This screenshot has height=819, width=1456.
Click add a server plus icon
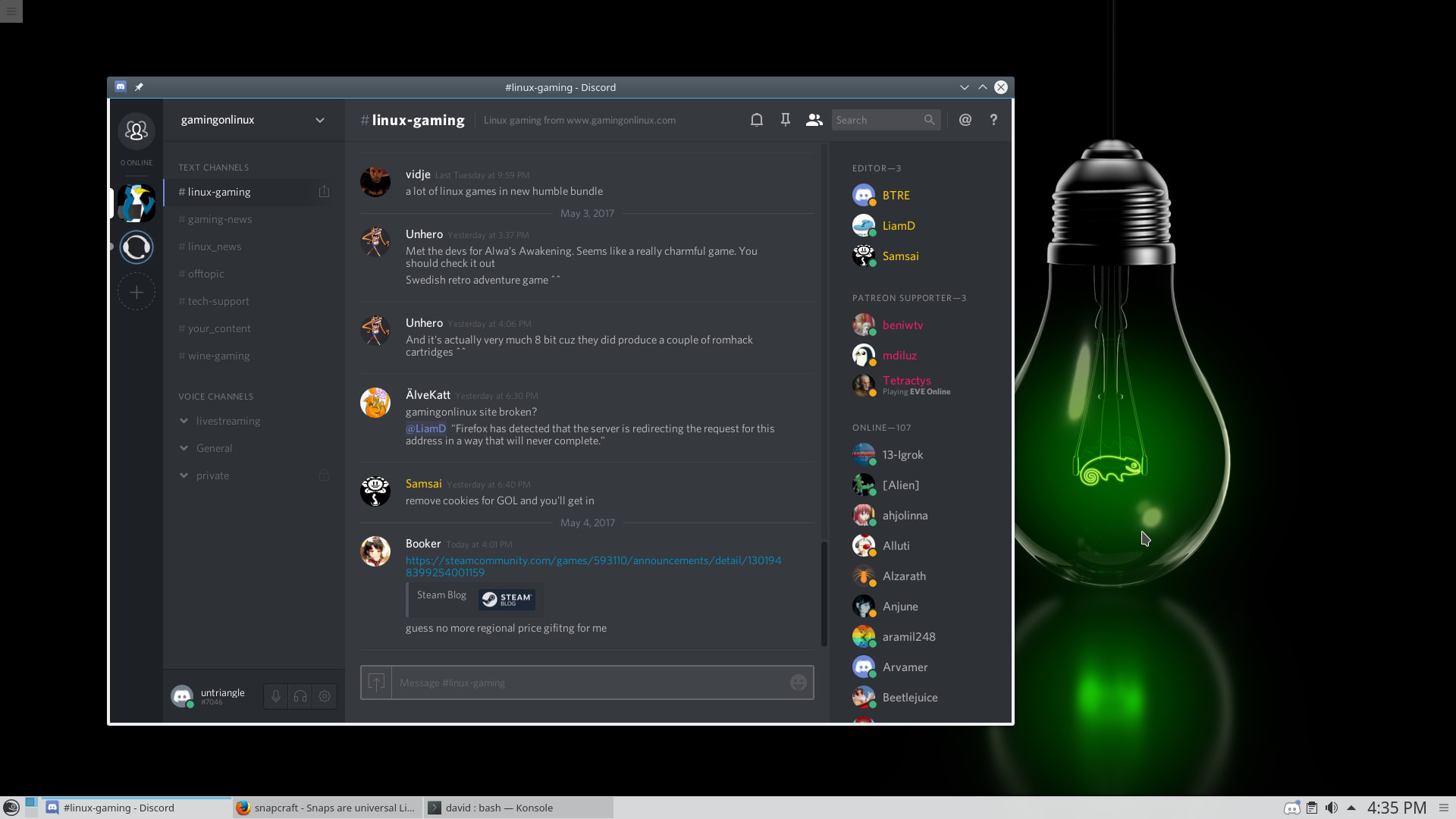pos(136,293)
